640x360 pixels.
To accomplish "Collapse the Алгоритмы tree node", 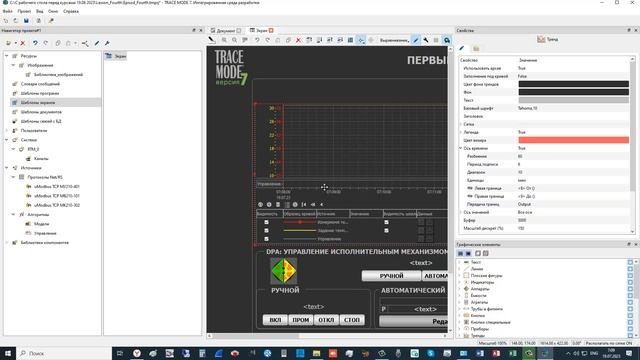I will click(13, 215).
